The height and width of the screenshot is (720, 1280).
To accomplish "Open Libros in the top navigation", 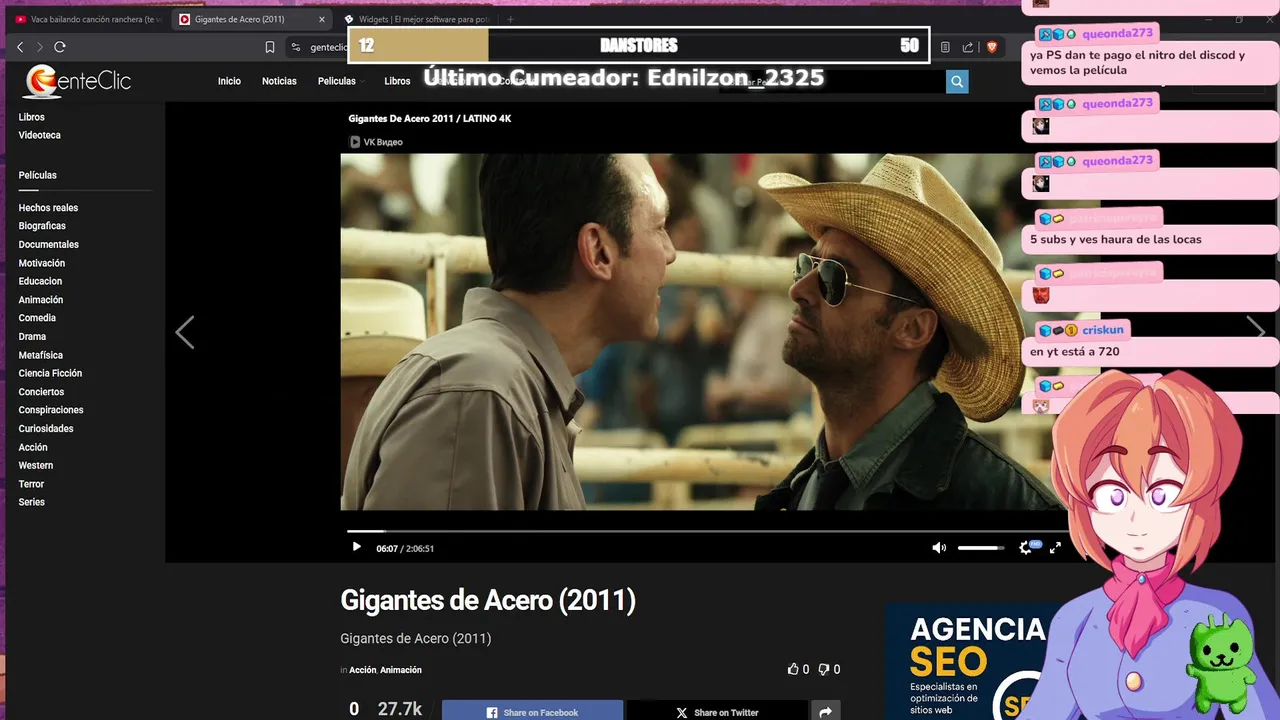I will coord(397,81).
